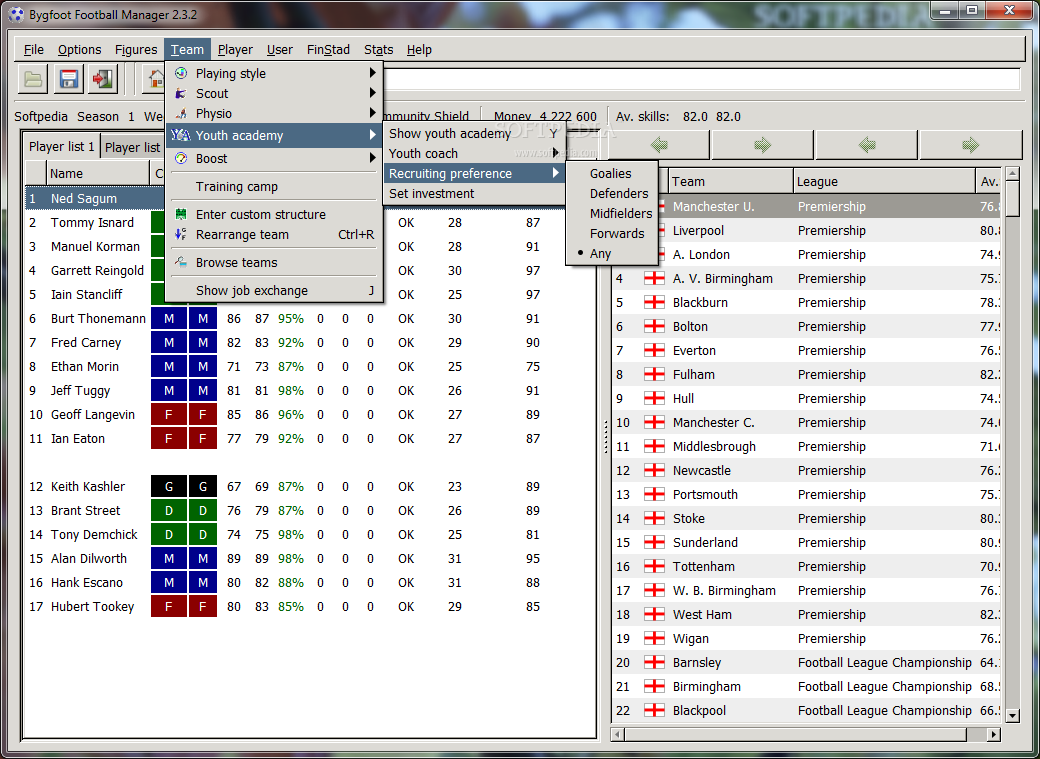Click the User menu in menu bar
This screenshot has height=759, width=1040.
280,50
